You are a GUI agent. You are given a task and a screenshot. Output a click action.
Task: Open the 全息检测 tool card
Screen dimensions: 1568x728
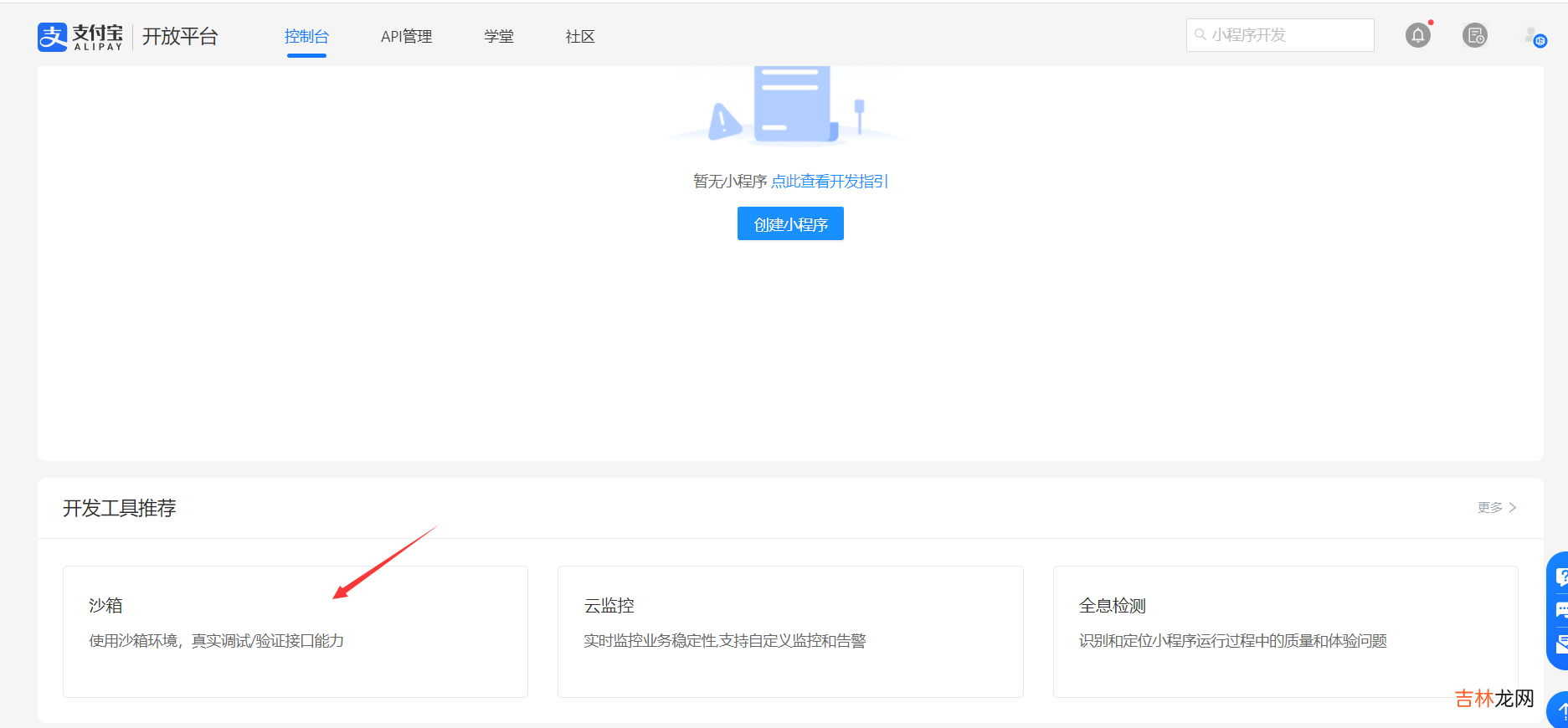1284,631
